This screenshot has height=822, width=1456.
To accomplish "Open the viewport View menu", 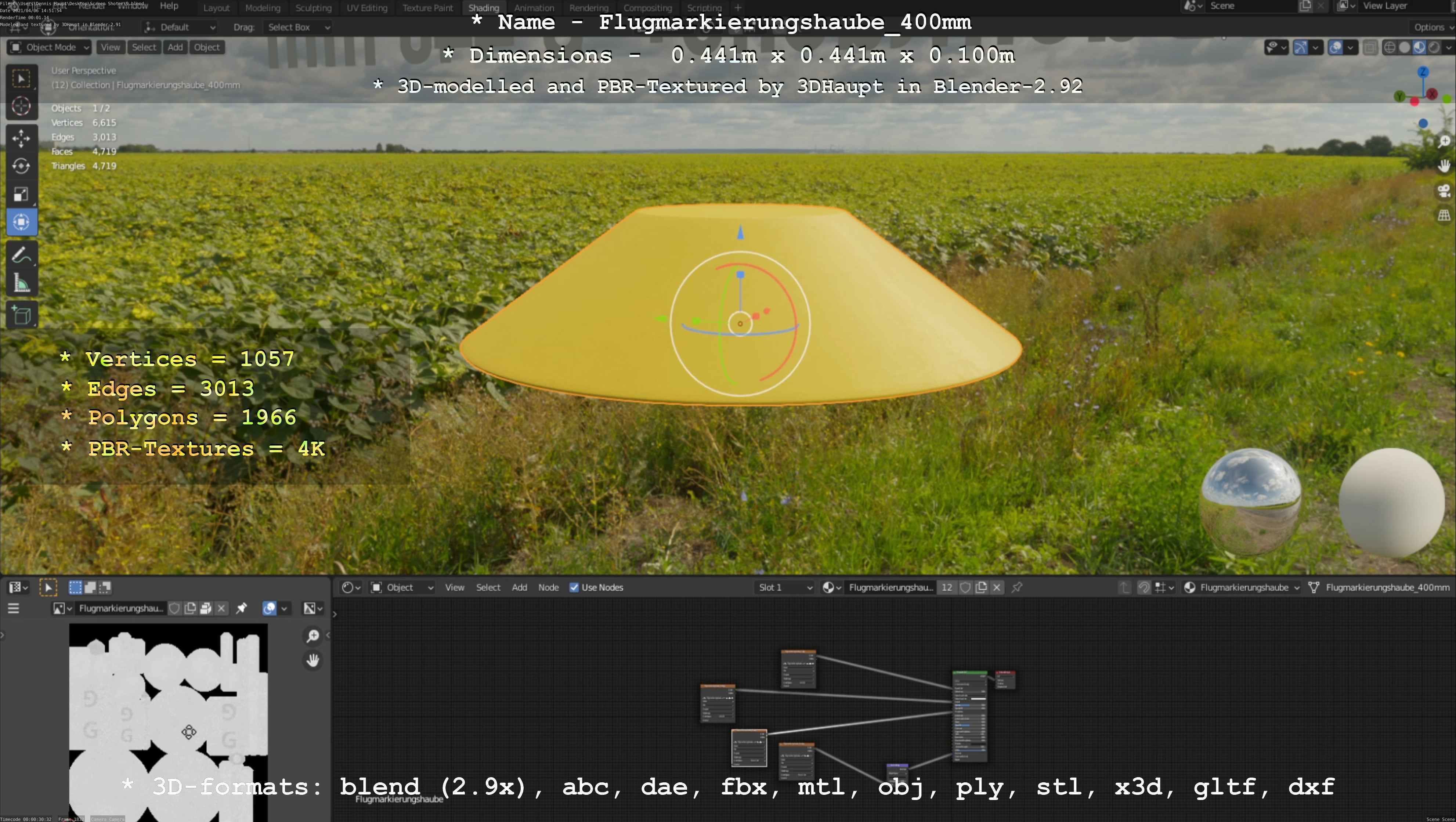I will 110,47.
